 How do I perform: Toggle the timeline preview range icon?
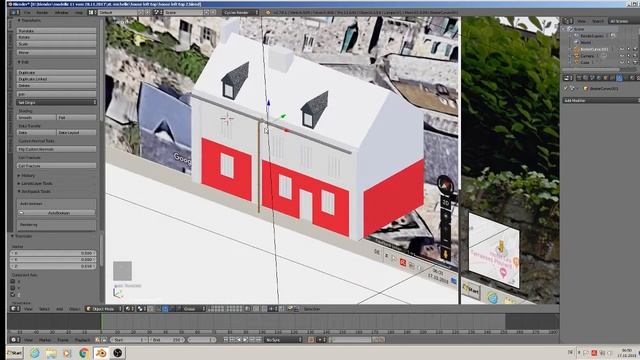[x=98, y=340]
